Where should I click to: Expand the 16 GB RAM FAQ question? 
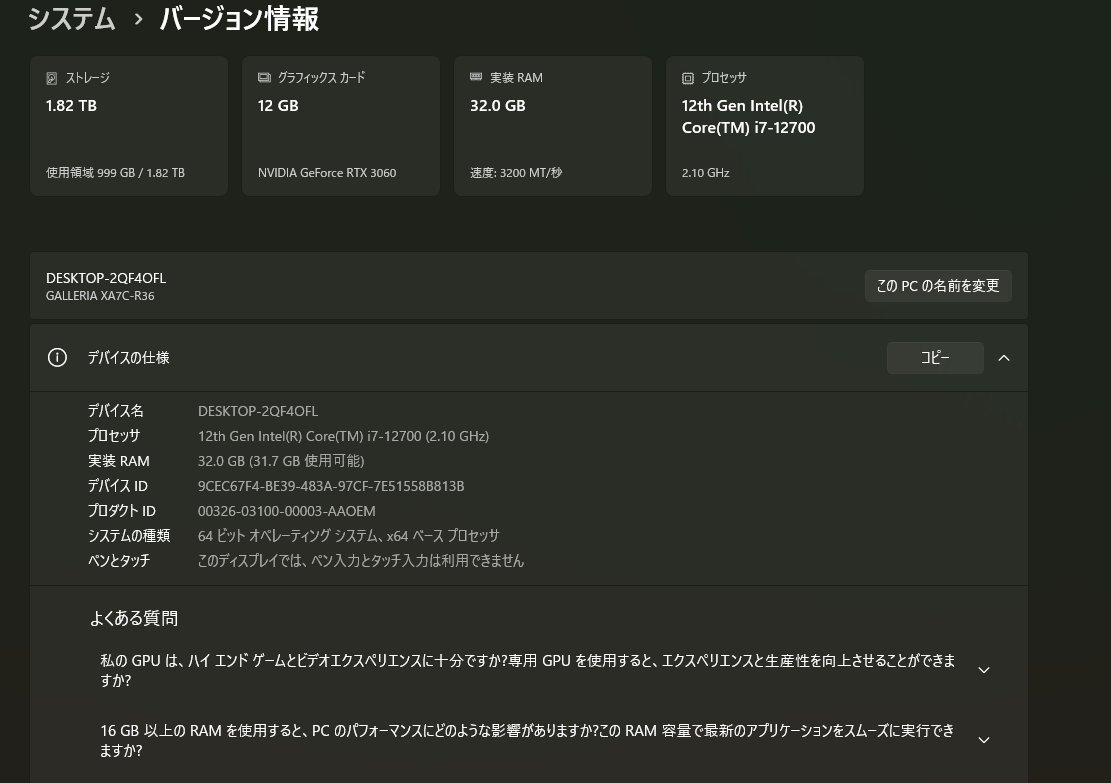(983, 739)
